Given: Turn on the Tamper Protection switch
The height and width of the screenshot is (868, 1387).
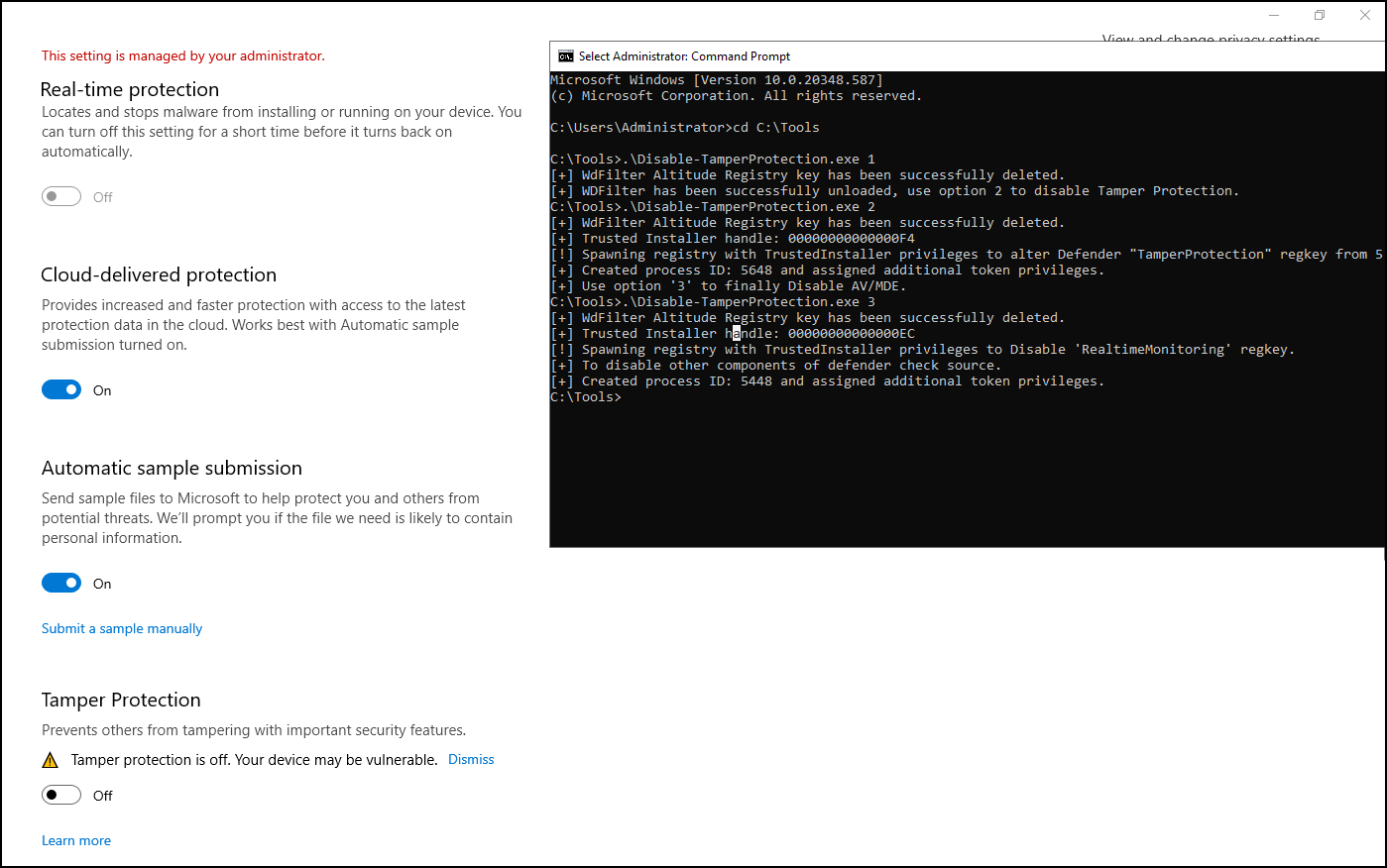Looking at the screenshot, I should tap(61, 795).
